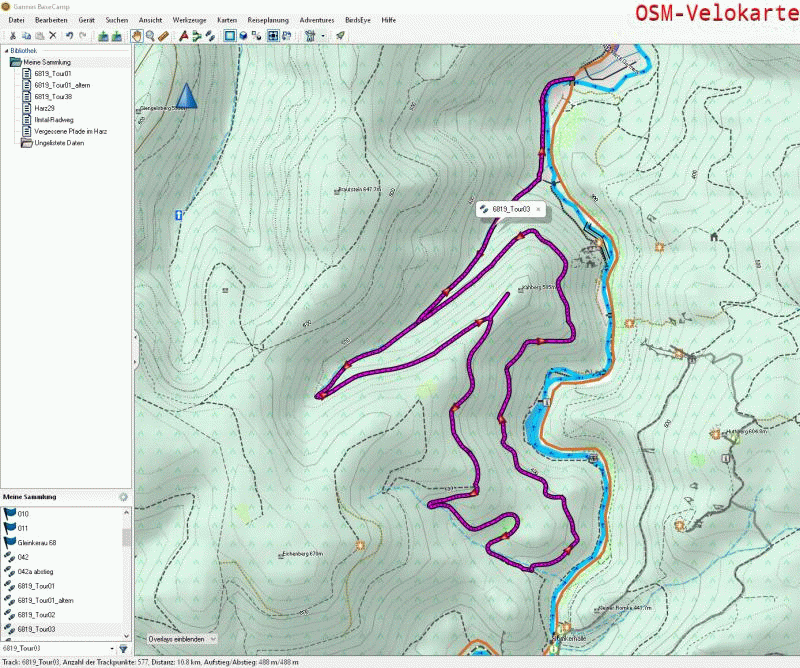The image size is (800, 668).
Task: Select Vergessene Pfade im Harz list
Action: tap(70, 131)
